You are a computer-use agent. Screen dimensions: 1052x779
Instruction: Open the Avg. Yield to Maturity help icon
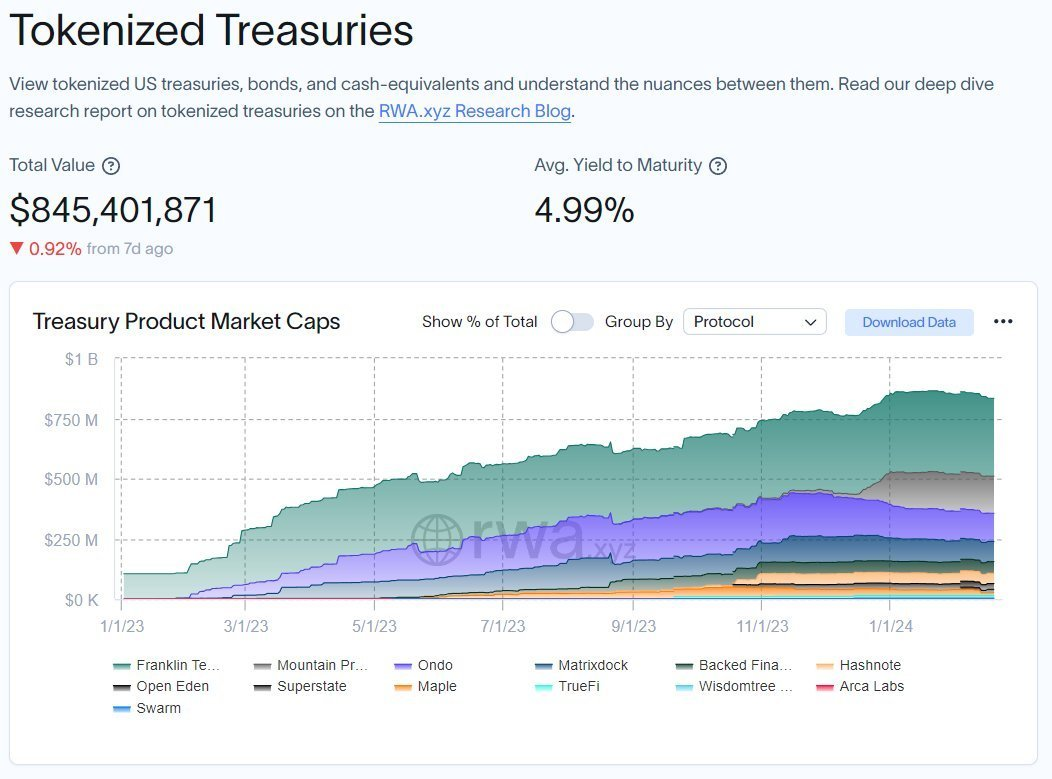coord(718,166)
